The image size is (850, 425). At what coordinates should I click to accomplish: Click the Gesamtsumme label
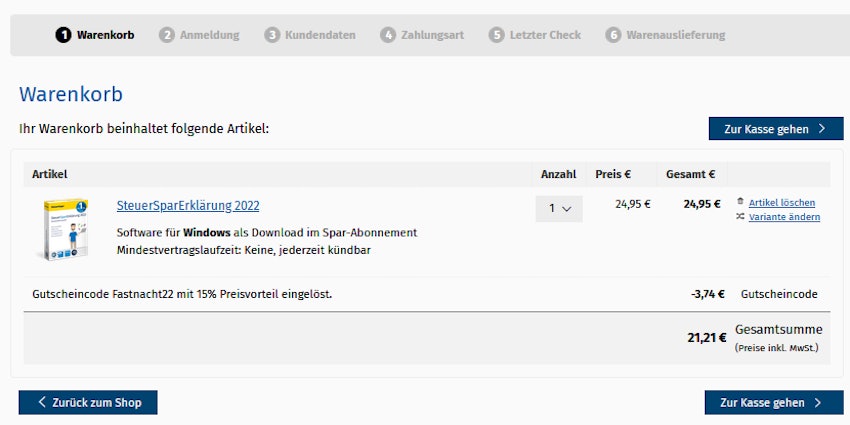coord(778,330)
